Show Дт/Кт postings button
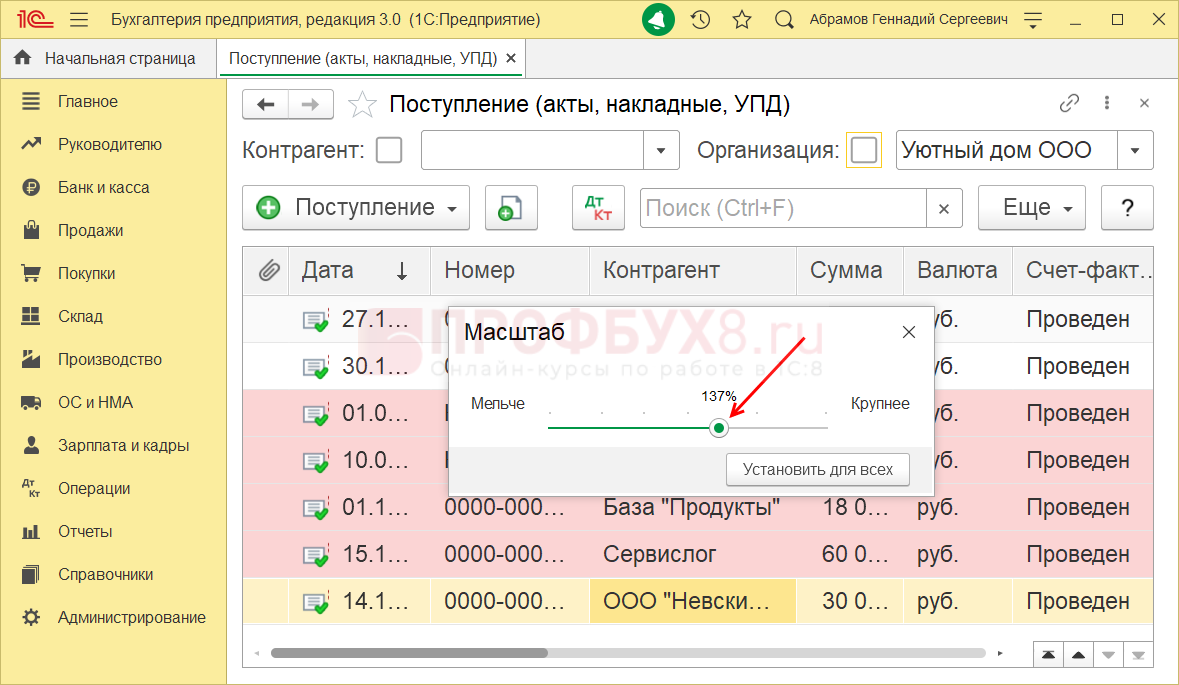The width and height of the screenshot is (1179, 685). coord(599,208)
